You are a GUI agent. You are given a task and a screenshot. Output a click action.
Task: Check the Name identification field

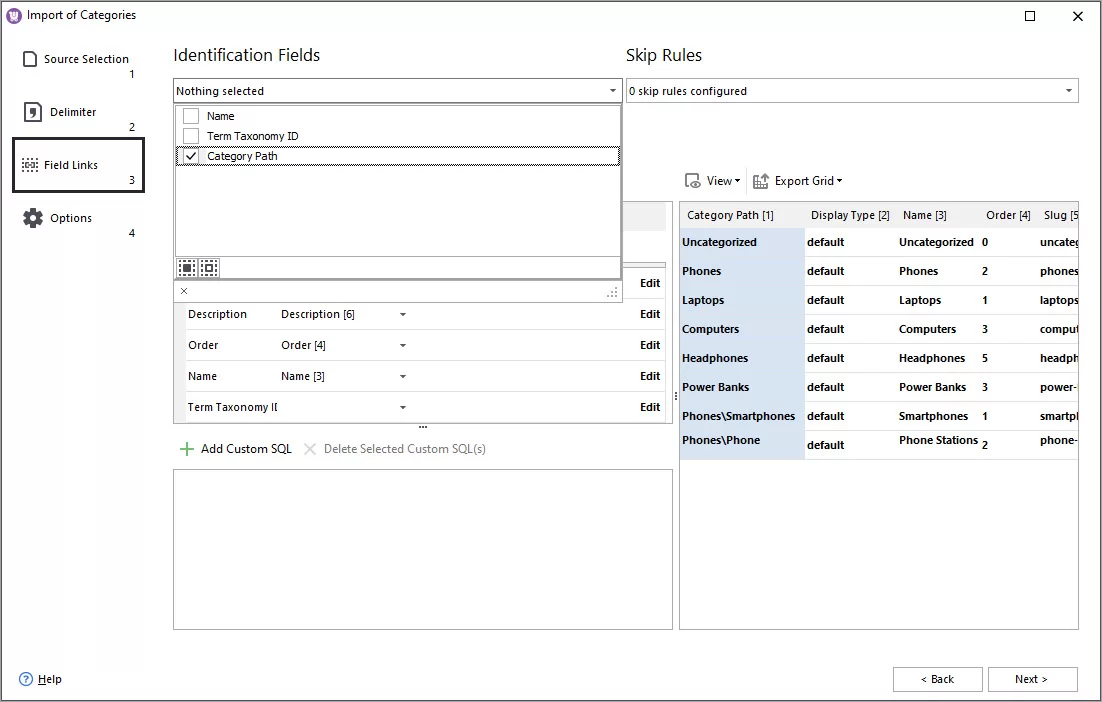point(190,115)
